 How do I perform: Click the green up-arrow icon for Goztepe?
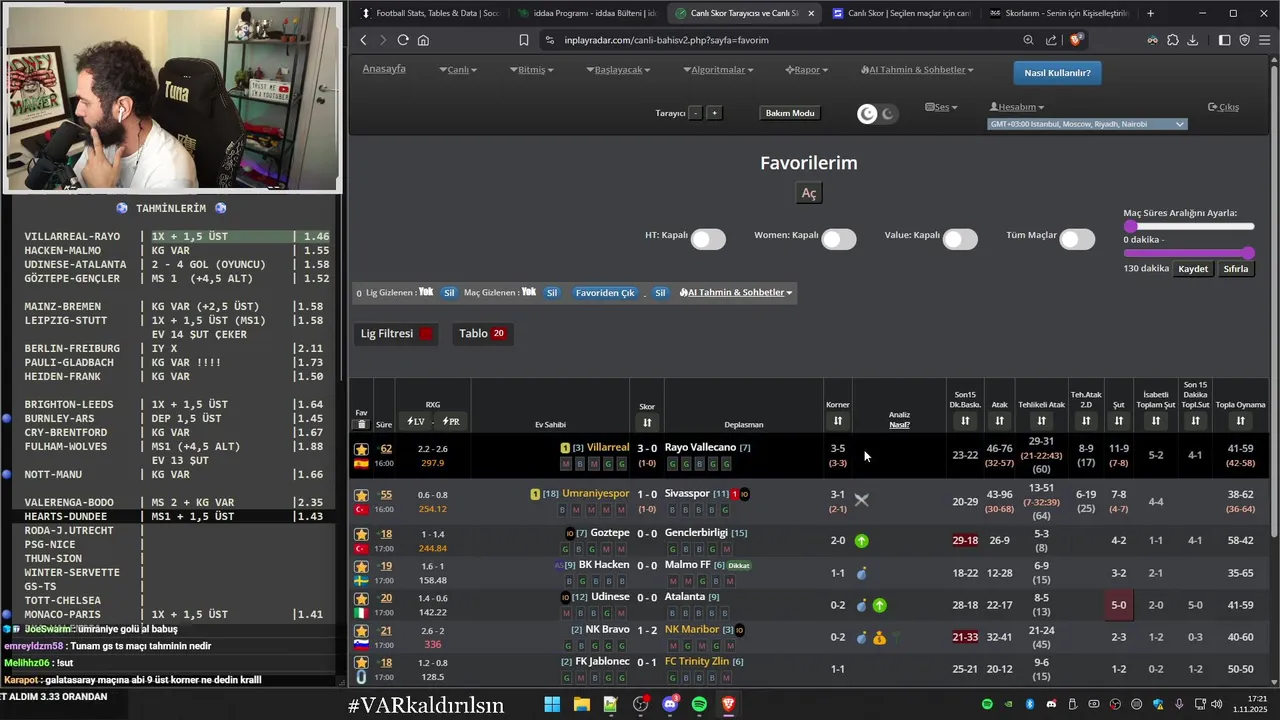pos(861,541)
